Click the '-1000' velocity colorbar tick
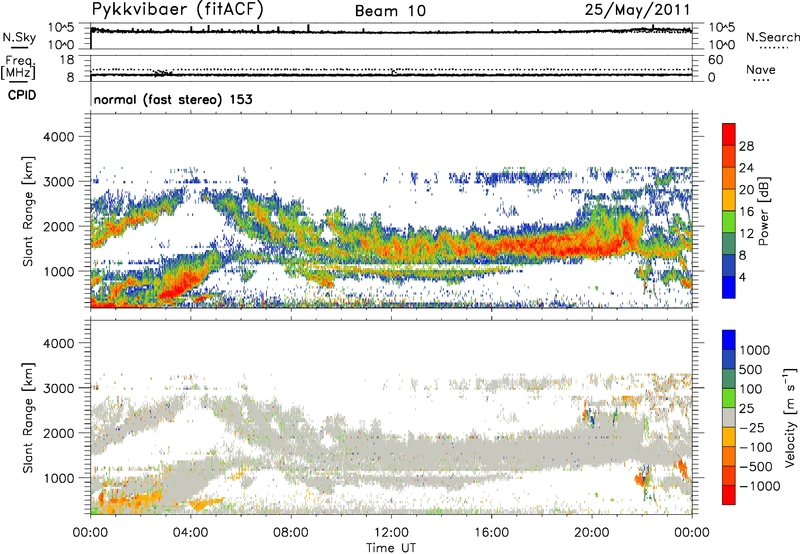The width and height of the screenshot is (800, 554). pyautogui.click(x=760, y=486)
